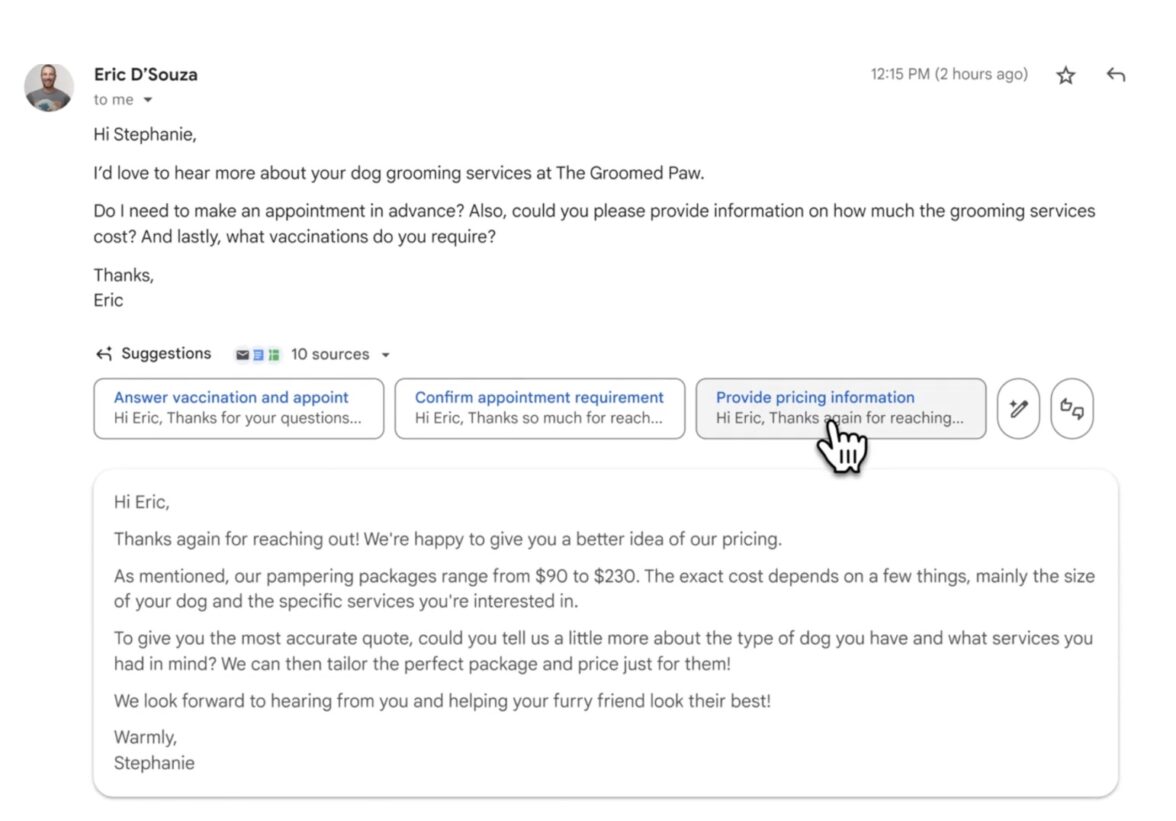
Task: Click the Google Sheets source icon
Action: 273,355
